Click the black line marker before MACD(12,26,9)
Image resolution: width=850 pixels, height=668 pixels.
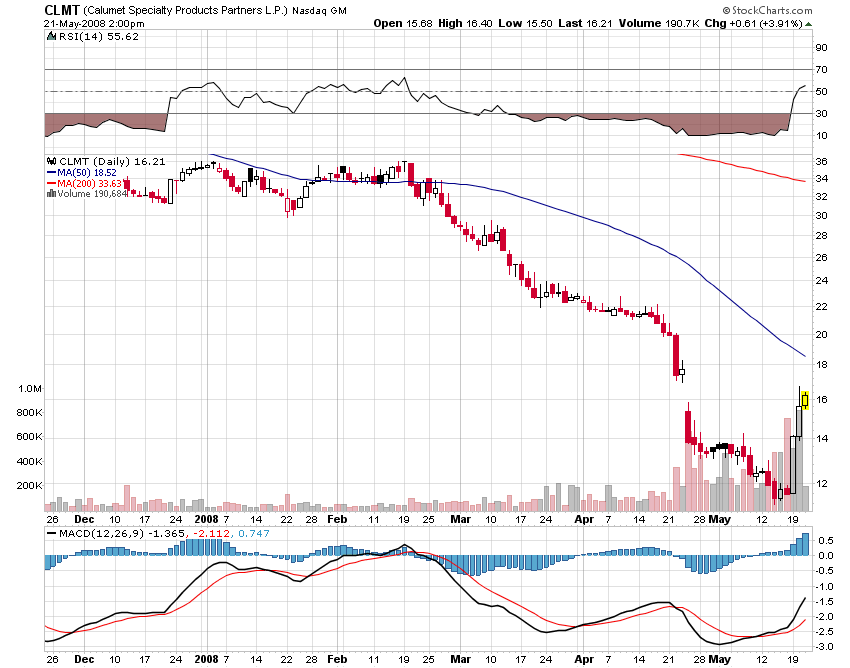[51, 534]
